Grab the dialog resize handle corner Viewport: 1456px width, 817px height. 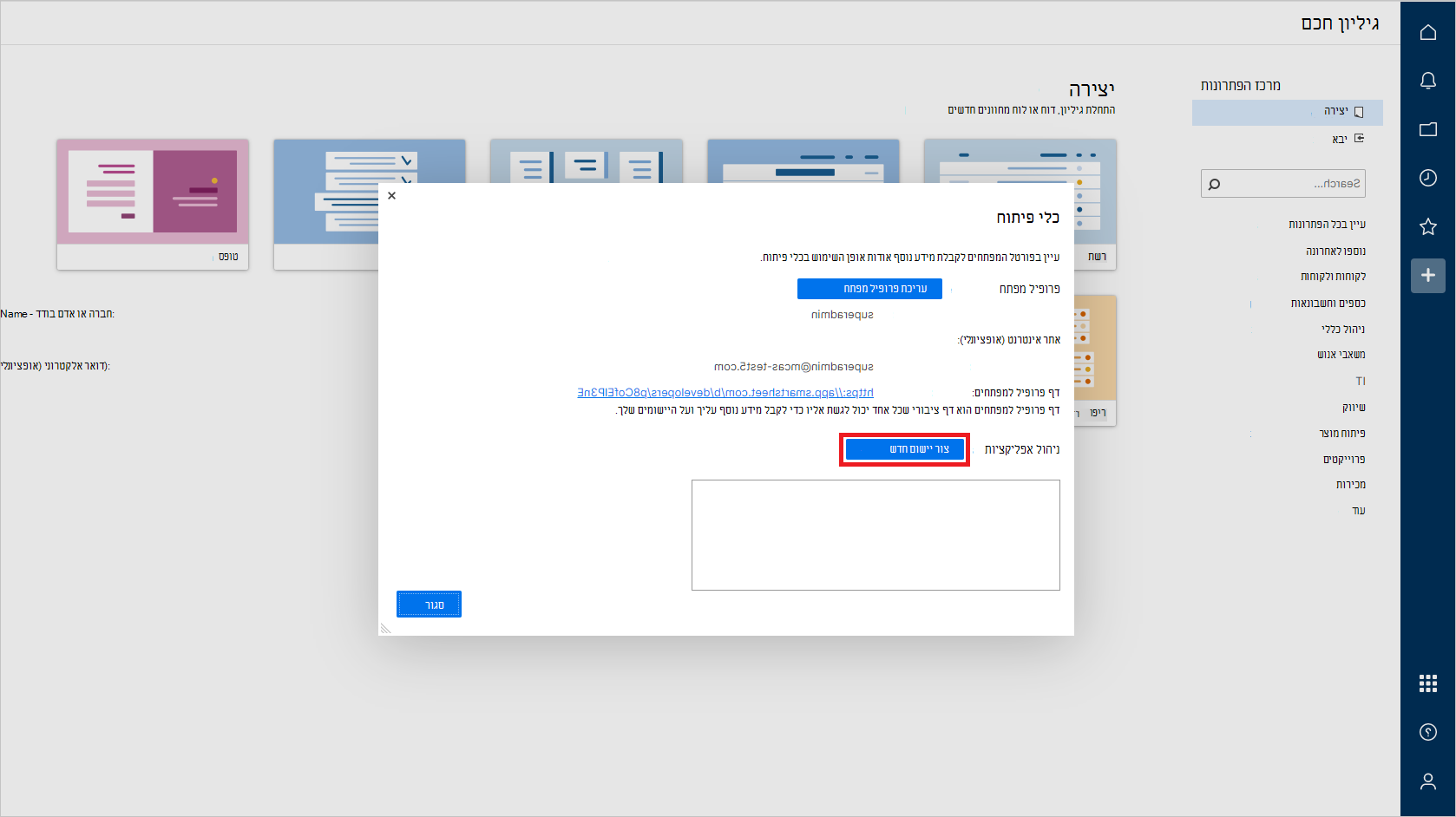click(385, 628)
